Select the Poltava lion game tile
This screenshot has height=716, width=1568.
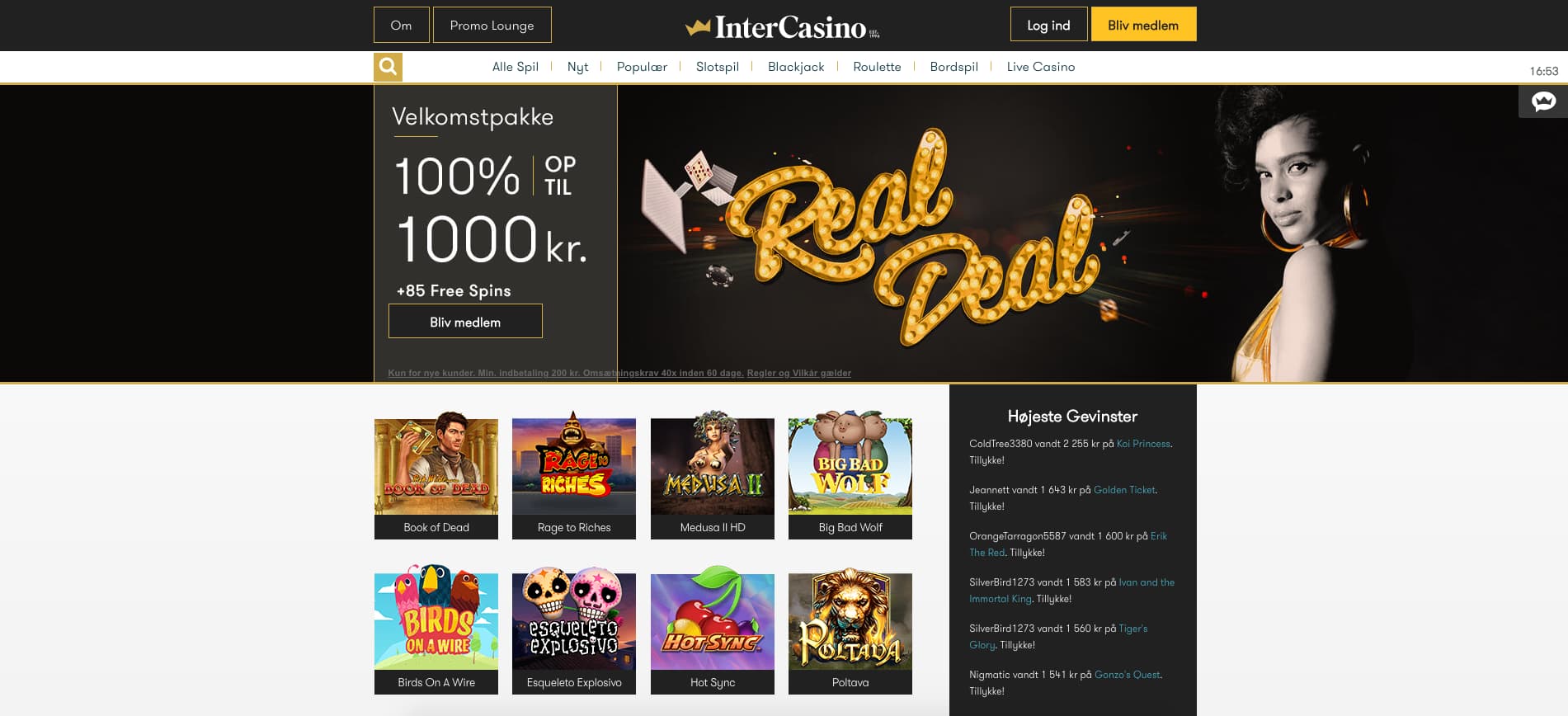850,630
